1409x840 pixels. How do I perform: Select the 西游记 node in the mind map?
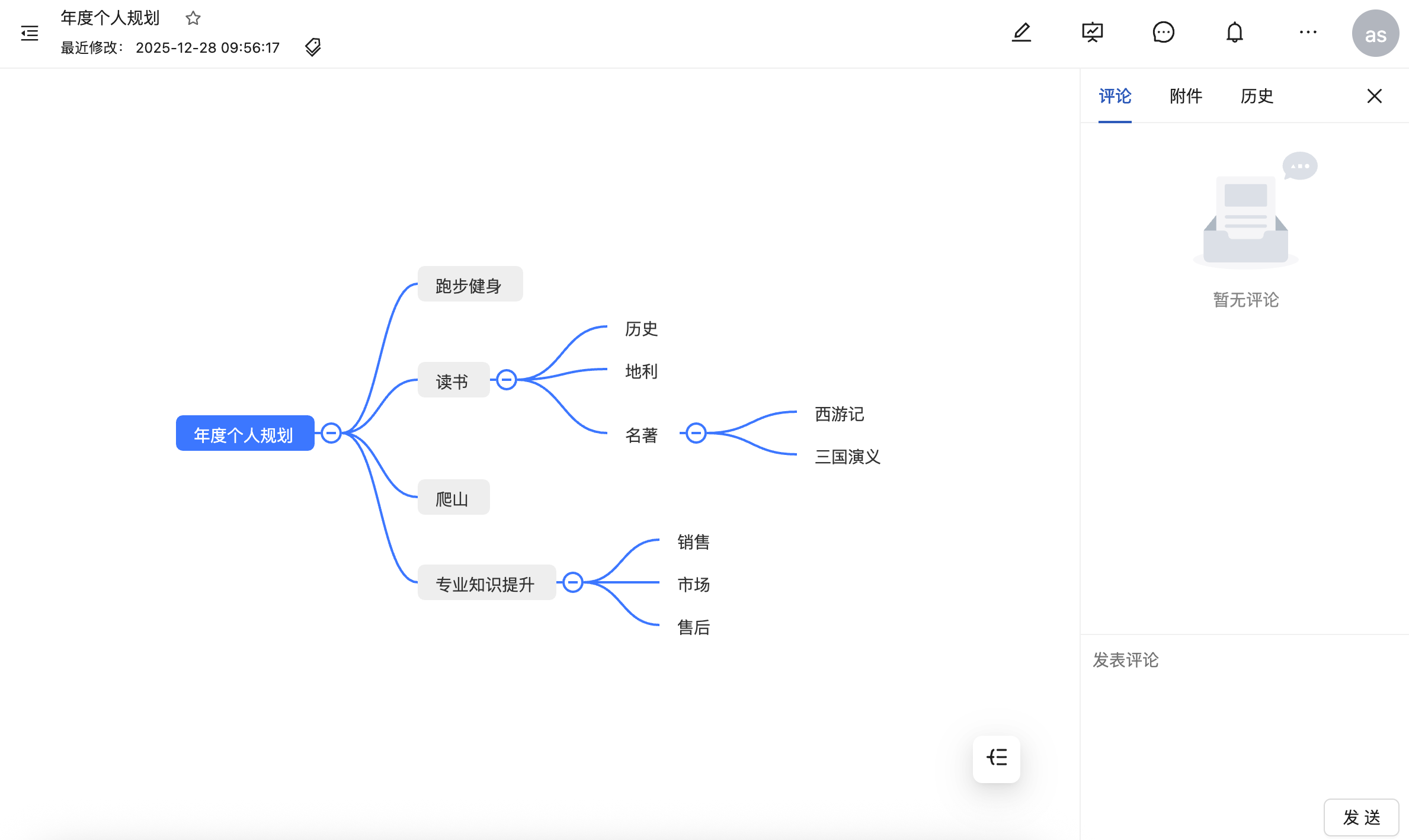click(838, 415)
